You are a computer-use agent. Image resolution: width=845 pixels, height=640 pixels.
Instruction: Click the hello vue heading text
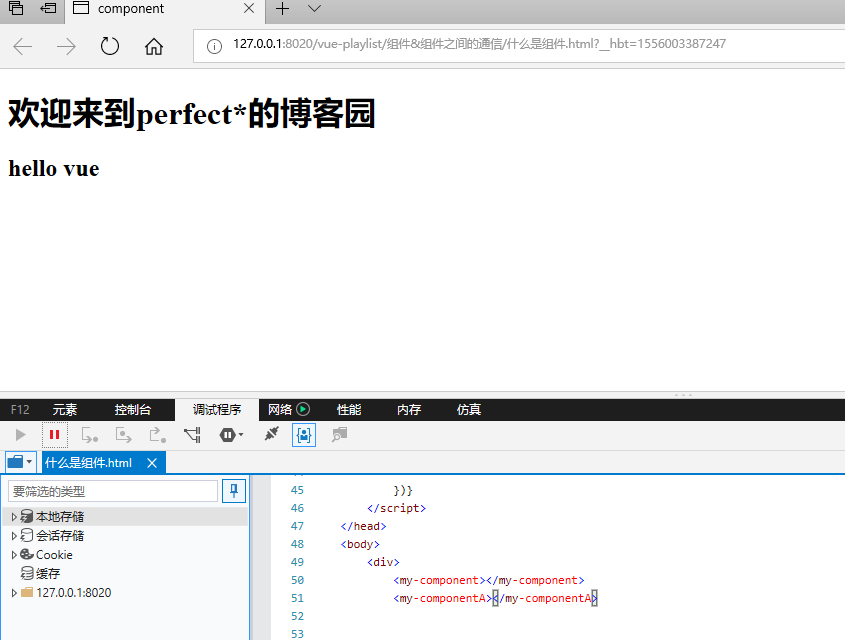pyautogui.click(x=54, y=169)
